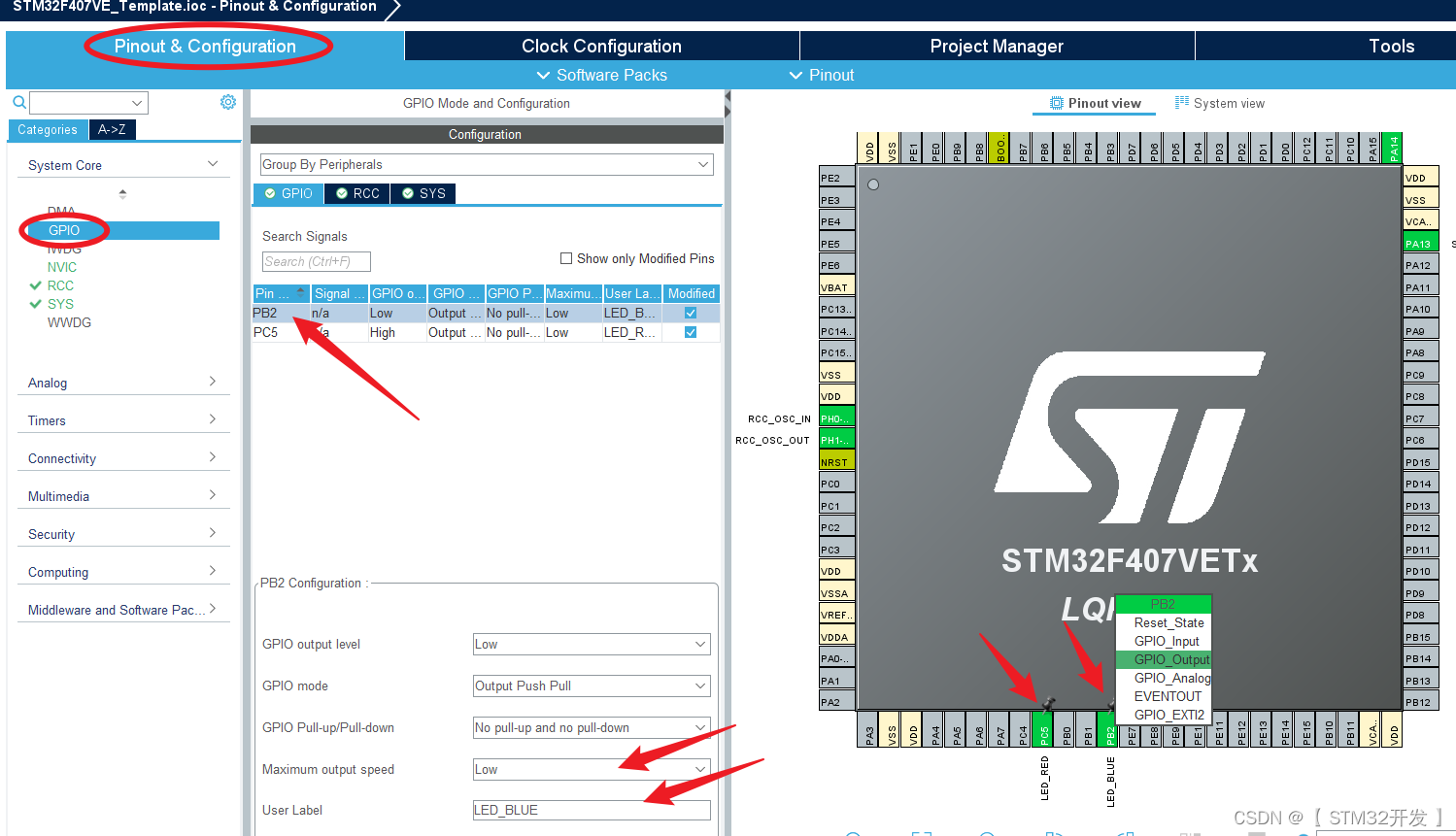1456x836 pixels.
Task: Open the category search combo box dropdown
Action: 137,103
